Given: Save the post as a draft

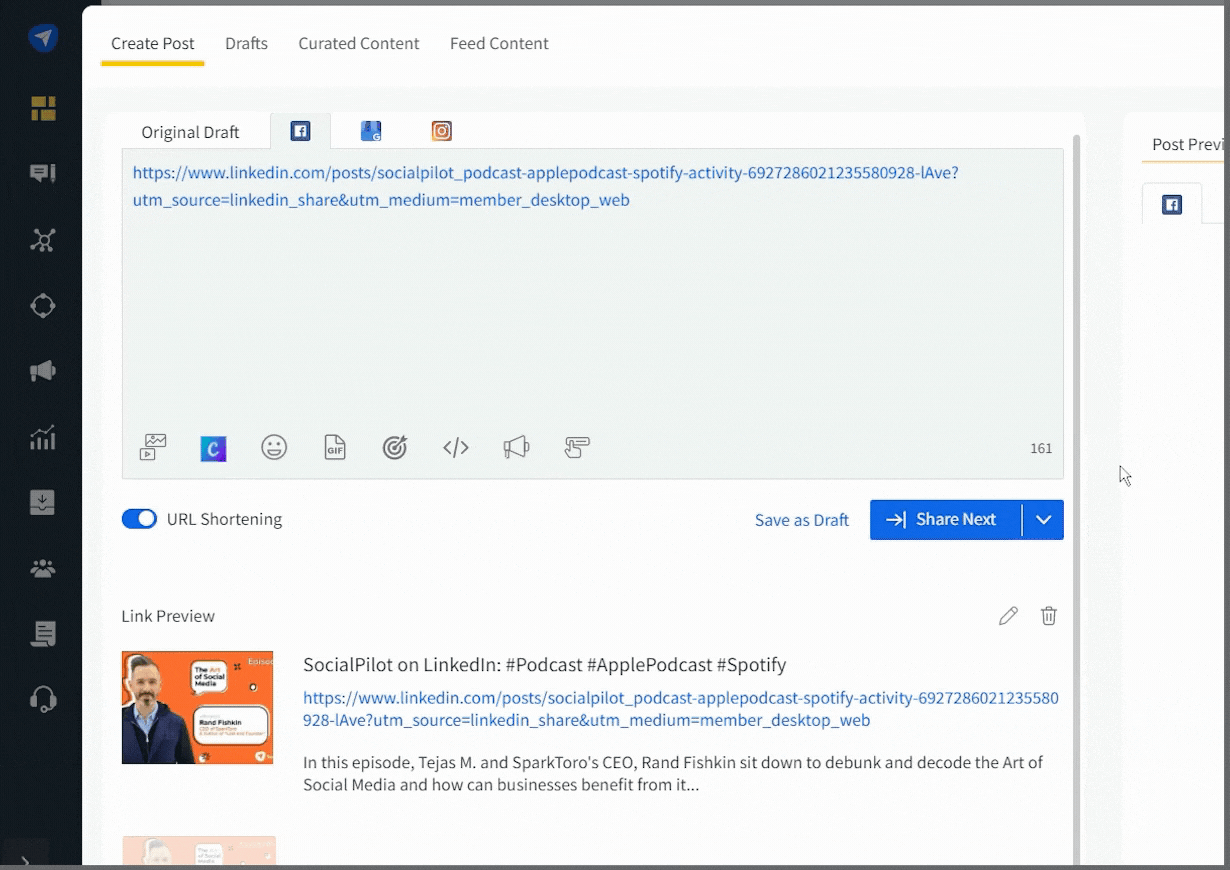Looking at the screenshot, I should point(801,519).
